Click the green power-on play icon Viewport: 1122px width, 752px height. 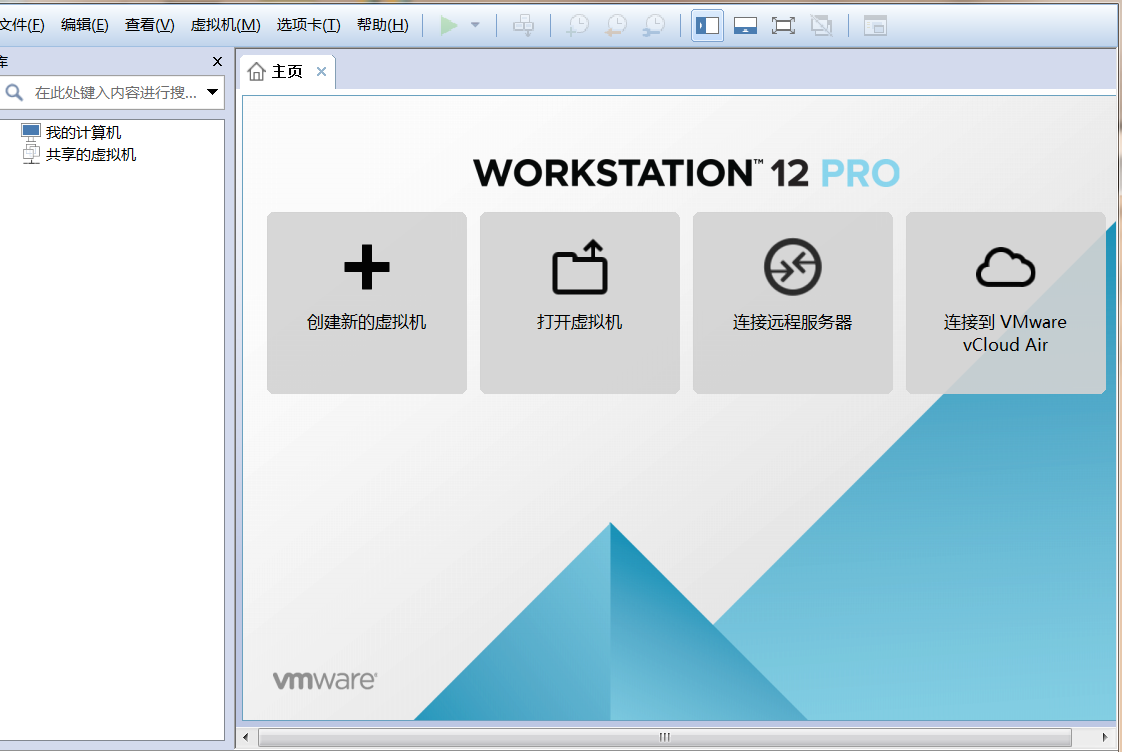tap(449, 26)
